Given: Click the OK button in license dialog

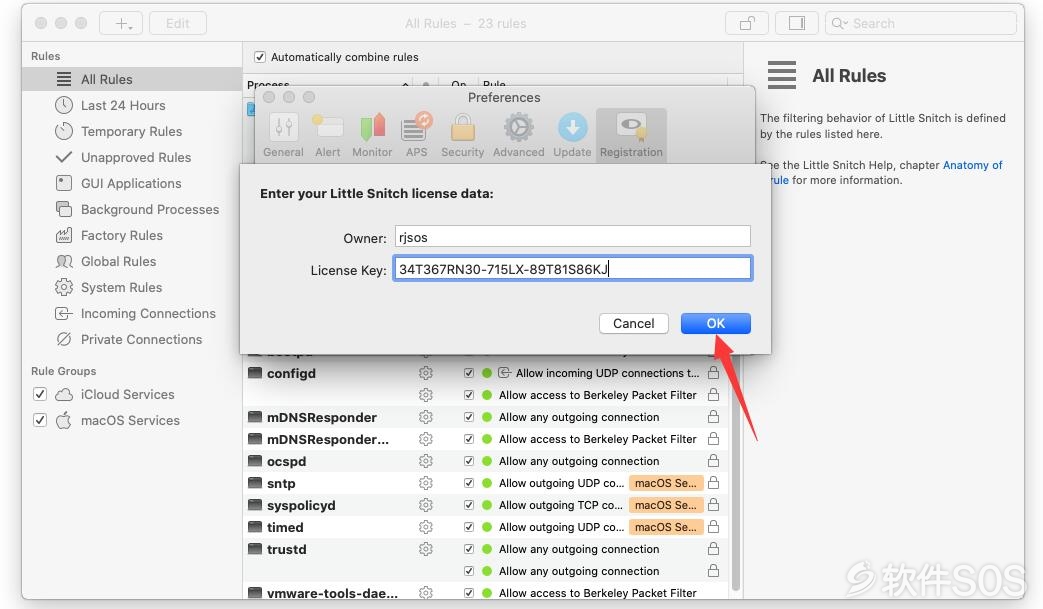Looking at the screenshot, I should 716,323.
